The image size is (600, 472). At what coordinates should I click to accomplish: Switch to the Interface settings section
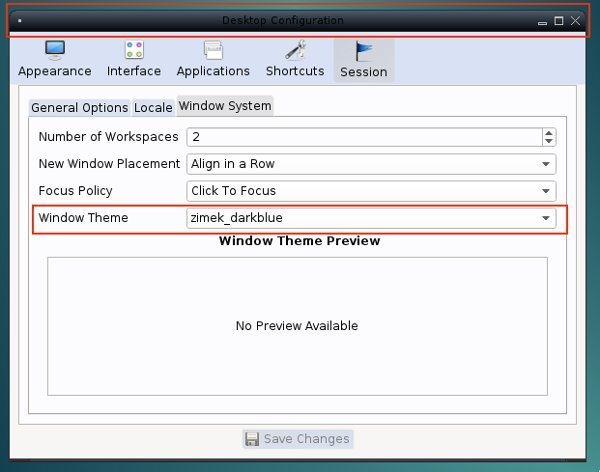[x=134, y=59]
